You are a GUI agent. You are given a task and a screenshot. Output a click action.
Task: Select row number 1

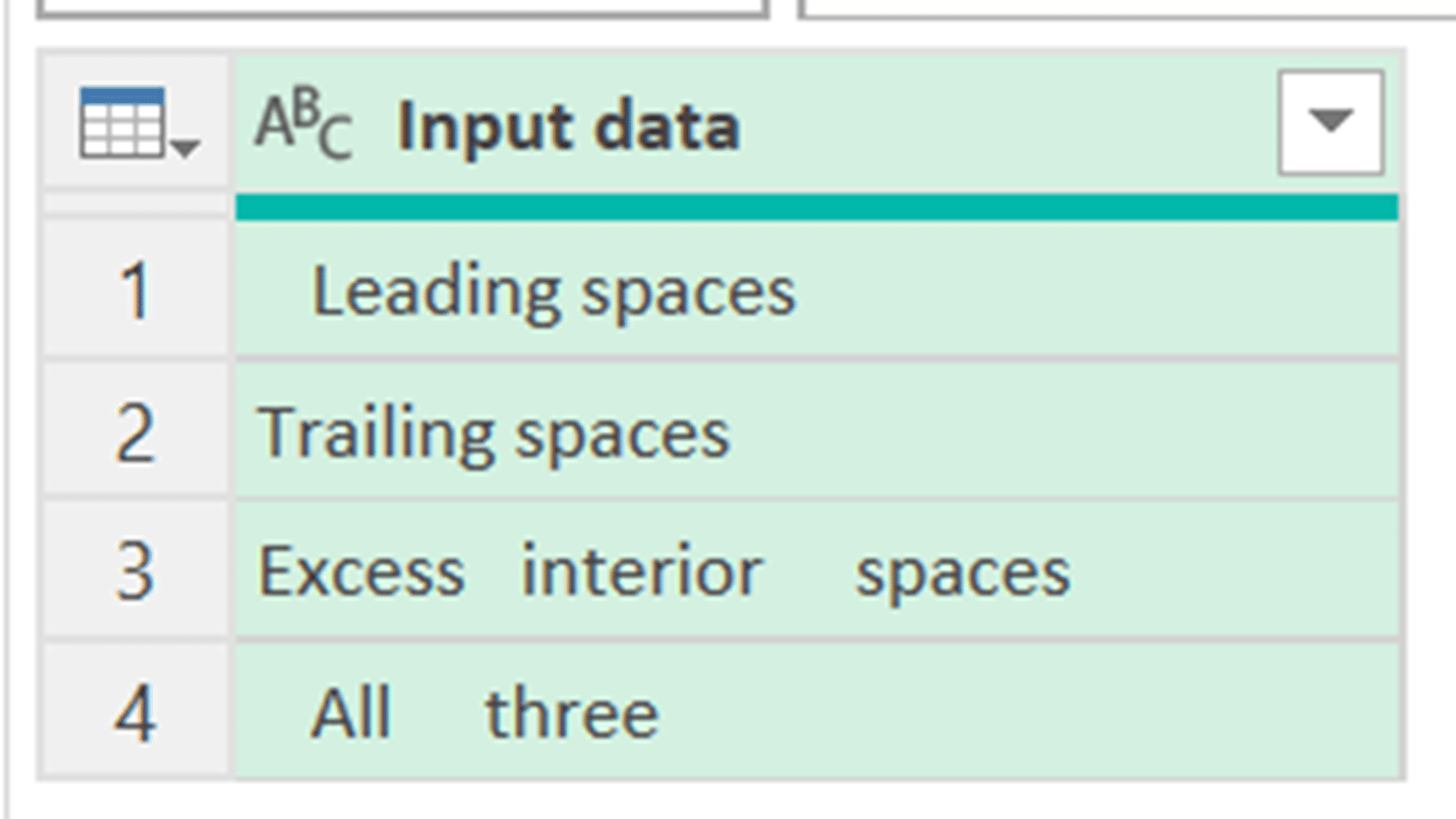click(135, 291)
